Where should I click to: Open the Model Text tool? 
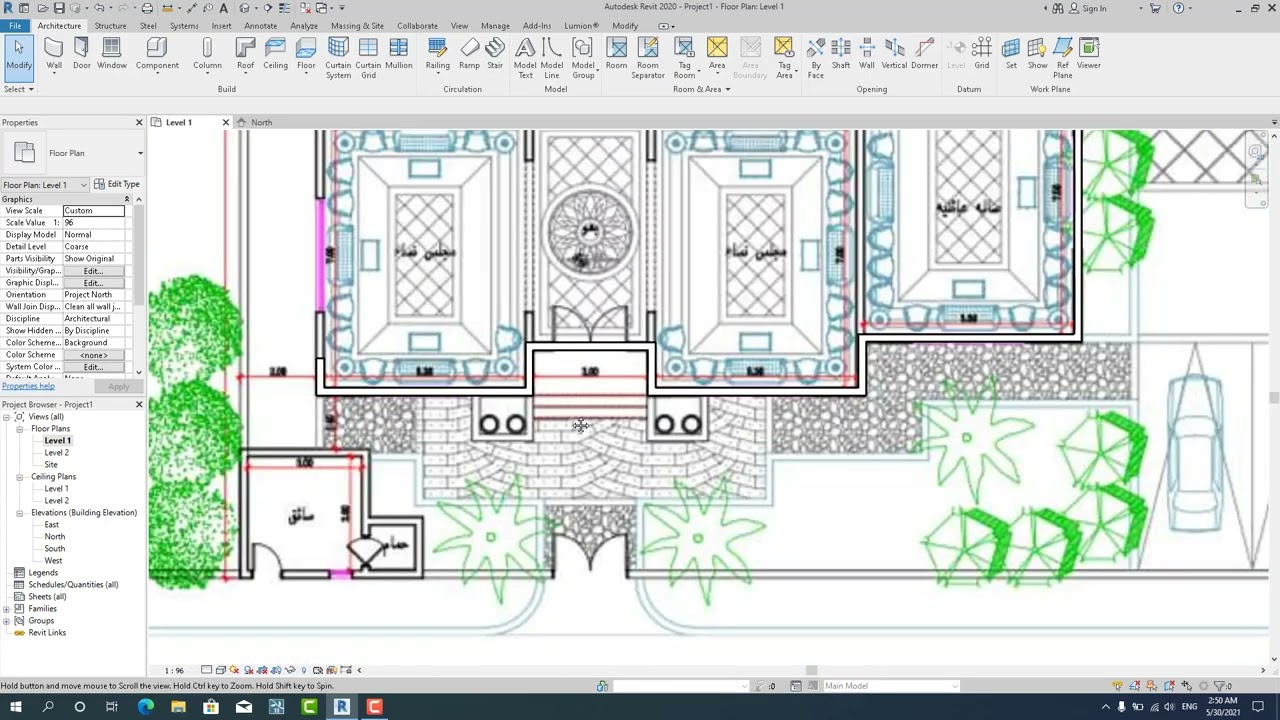pyautogui.click(x=525, y=59)
